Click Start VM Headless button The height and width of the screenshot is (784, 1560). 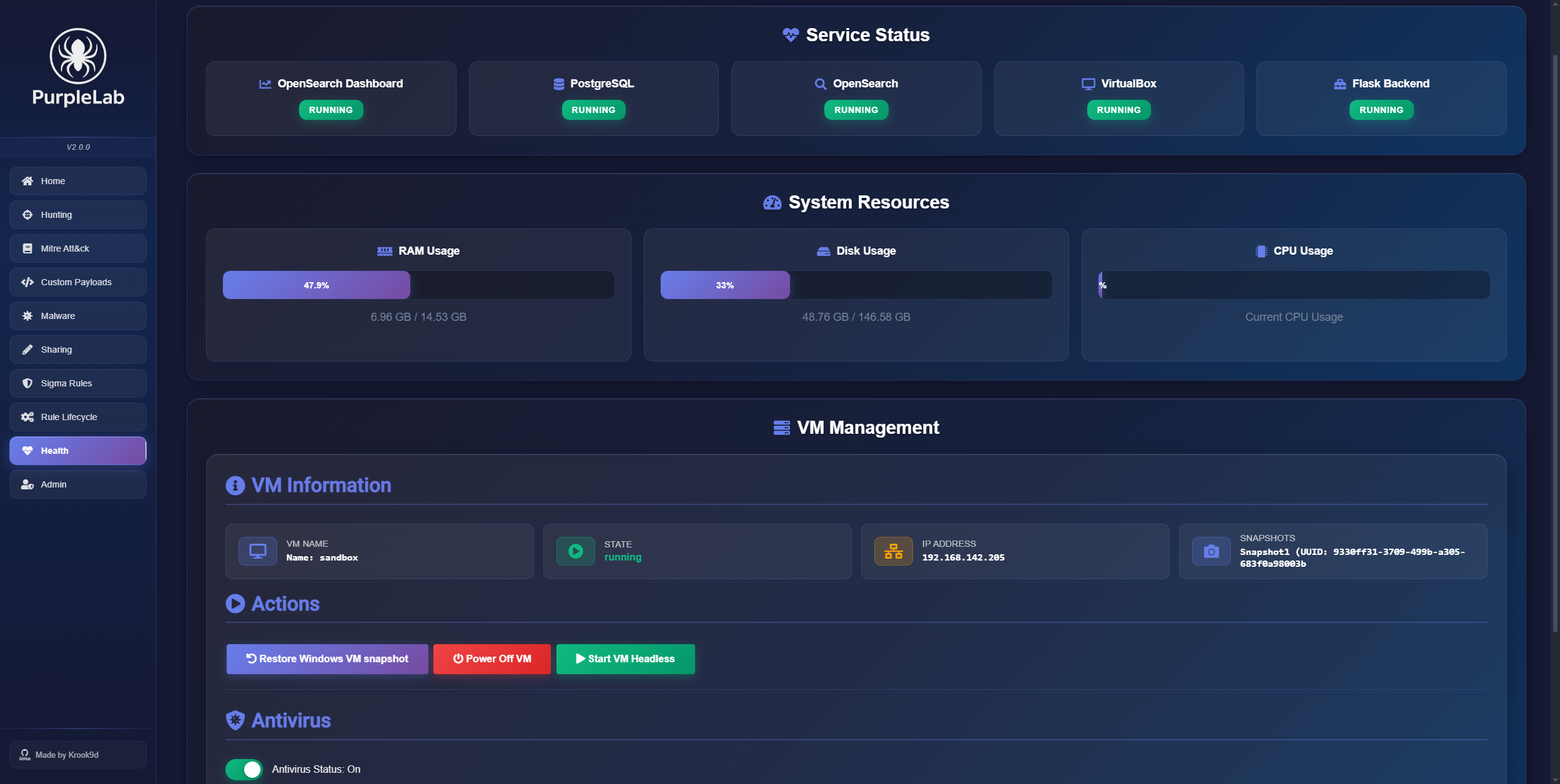[625, 659]
